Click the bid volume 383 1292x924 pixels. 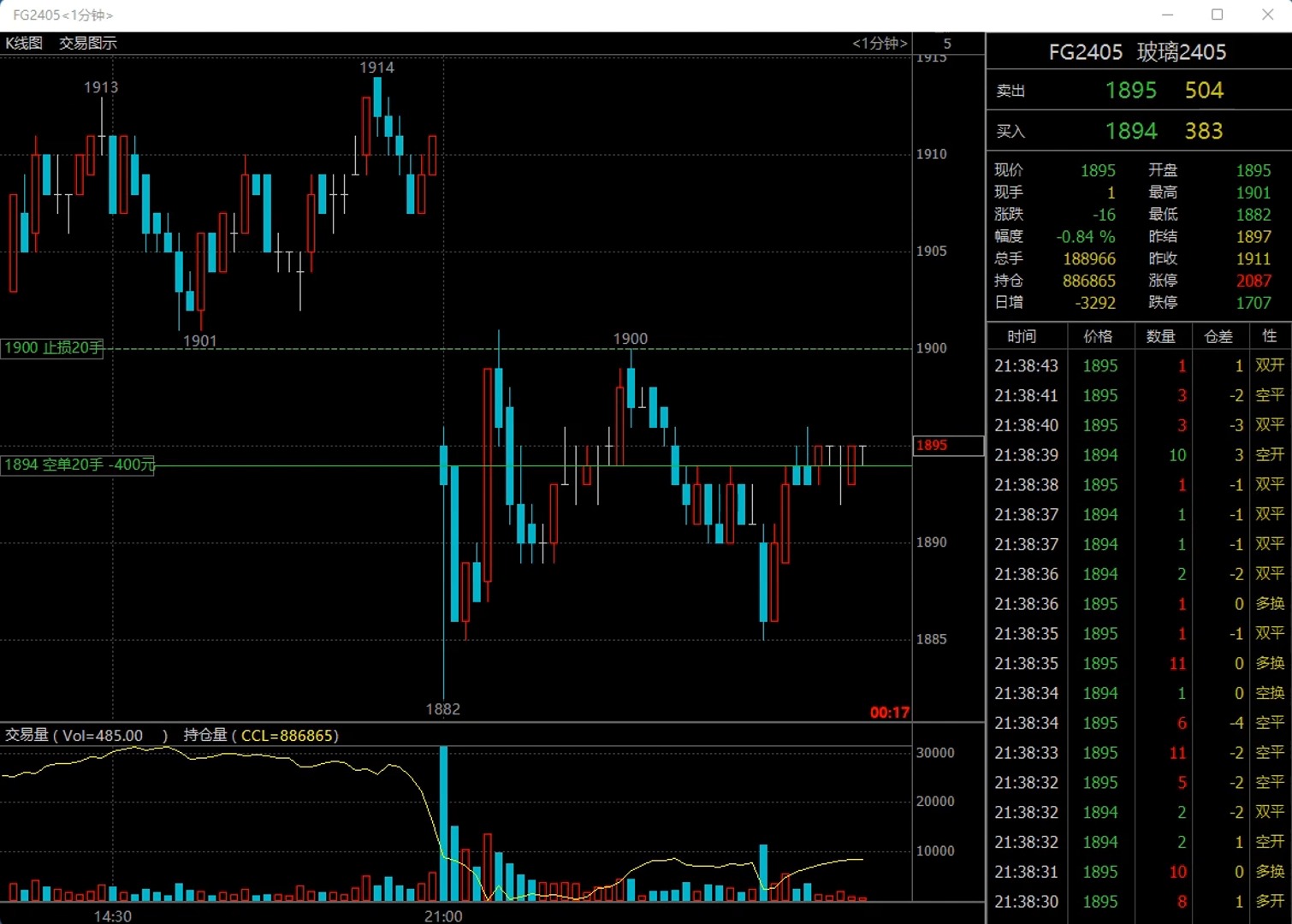pos(1204,131)
